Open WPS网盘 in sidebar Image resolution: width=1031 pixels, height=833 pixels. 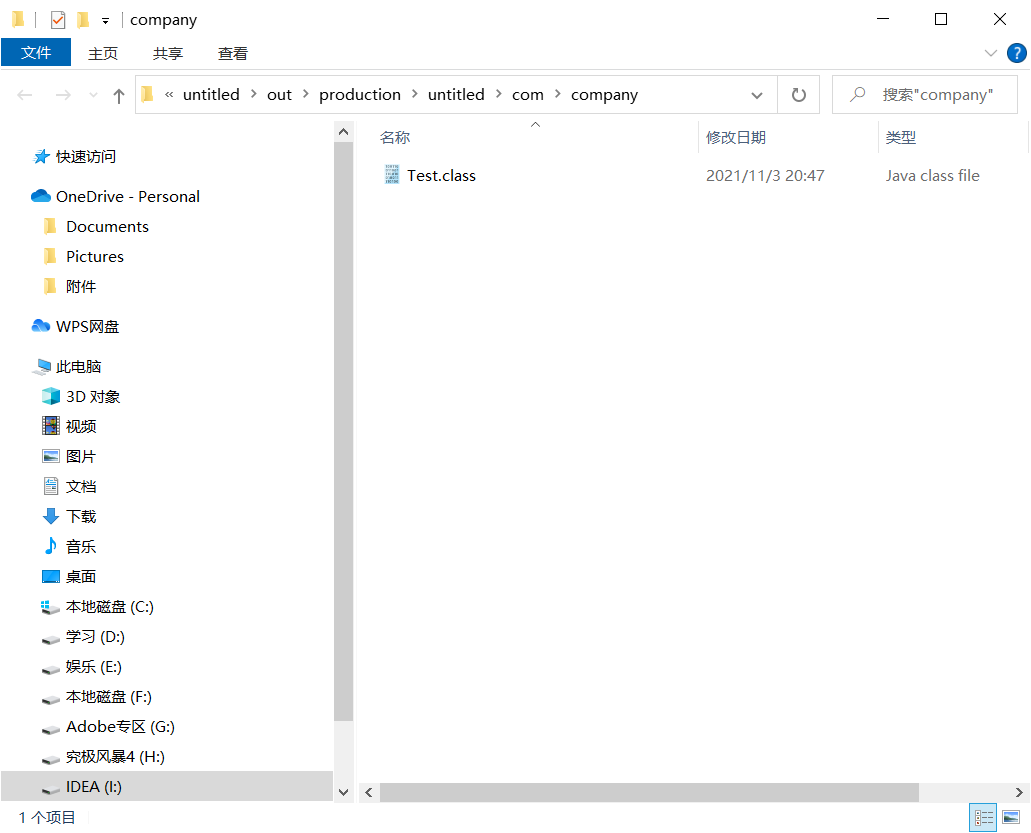[x=87, y=327]
